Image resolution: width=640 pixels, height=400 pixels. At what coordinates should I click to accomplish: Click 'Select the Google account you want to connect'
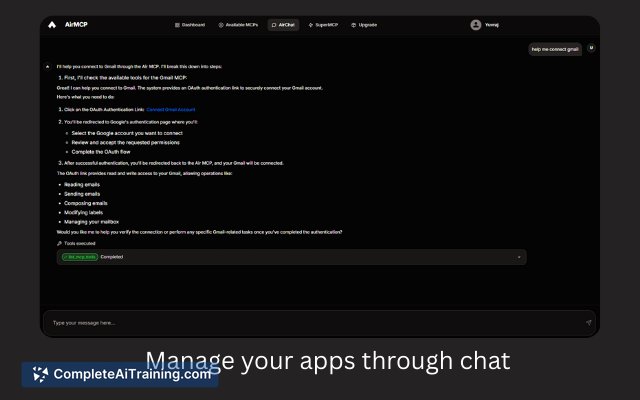click(127, 133)
